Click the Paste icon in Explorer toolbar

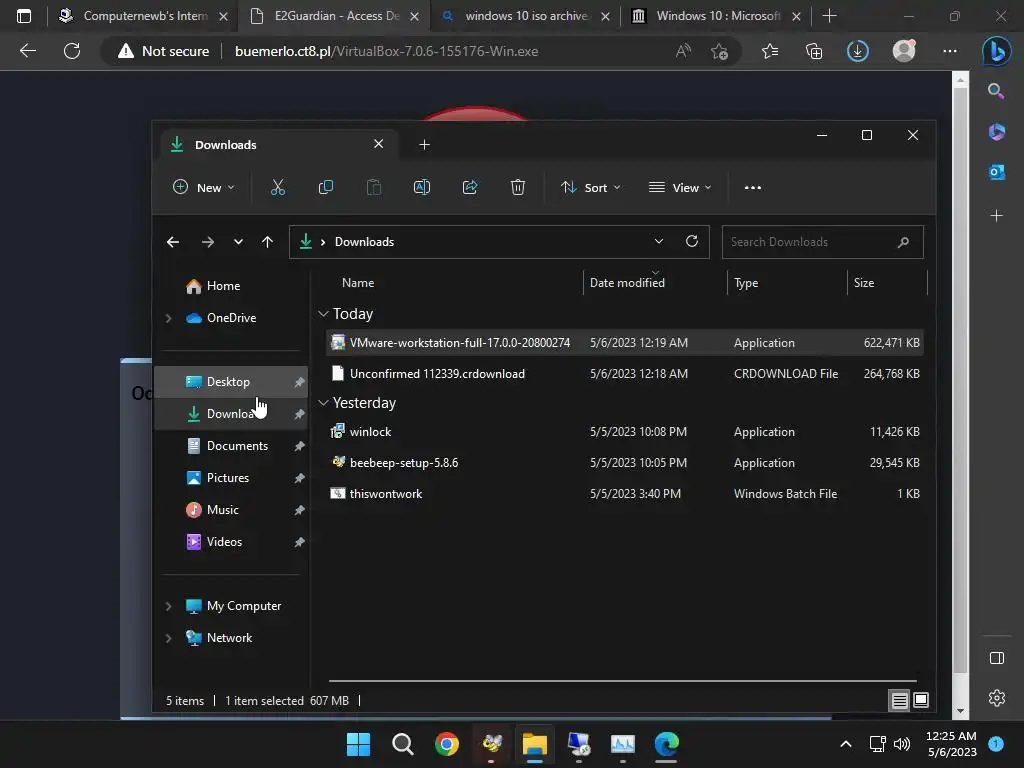click(374, 187)
